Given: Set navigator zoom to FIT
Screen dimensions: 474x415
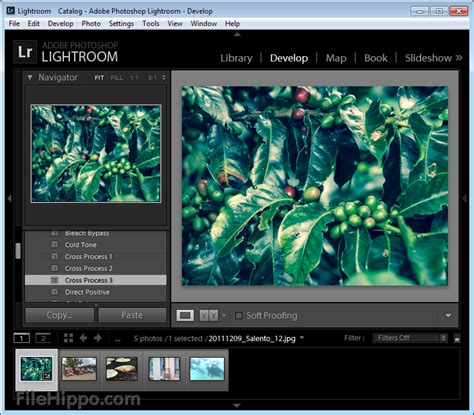Looking at the screenshot, I should (99, 78).
